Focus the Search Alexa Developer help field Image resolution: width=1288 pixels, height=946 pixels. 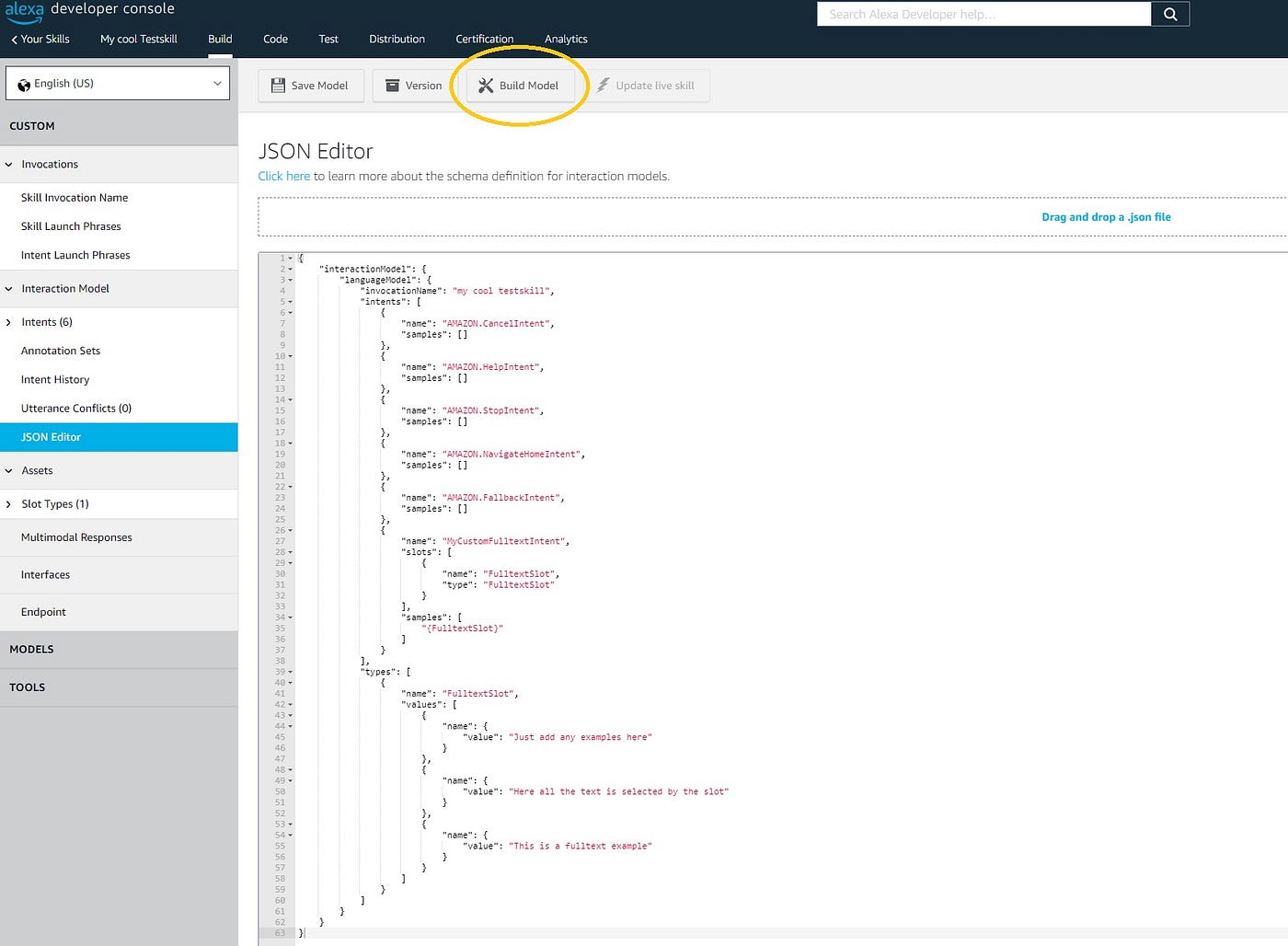(984, 14)
